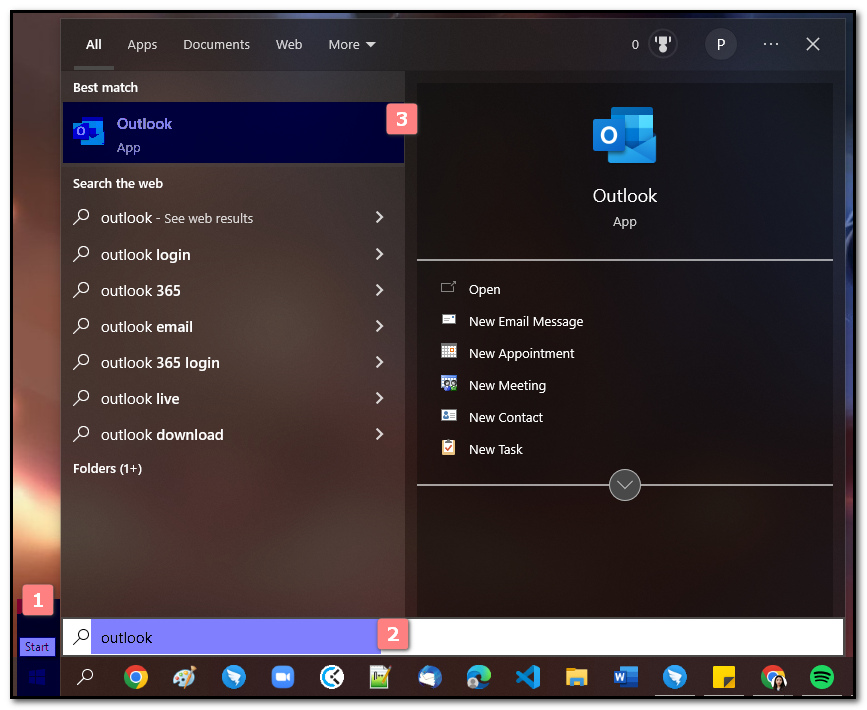This screenshot has height=710, width=867.
Task: Open the green notepad app in taskbar
Action: pyautogui.click(x=380, y=677)
